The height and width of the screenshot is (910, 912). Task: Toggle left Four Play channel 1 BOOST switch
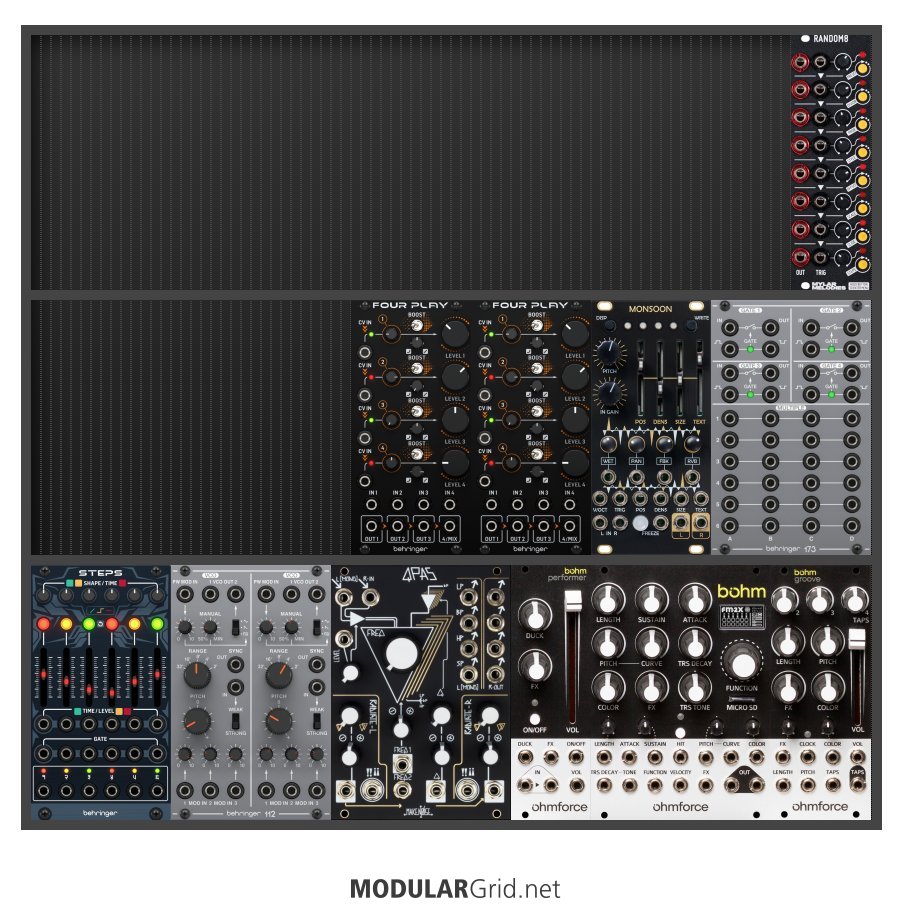point(417,326)
